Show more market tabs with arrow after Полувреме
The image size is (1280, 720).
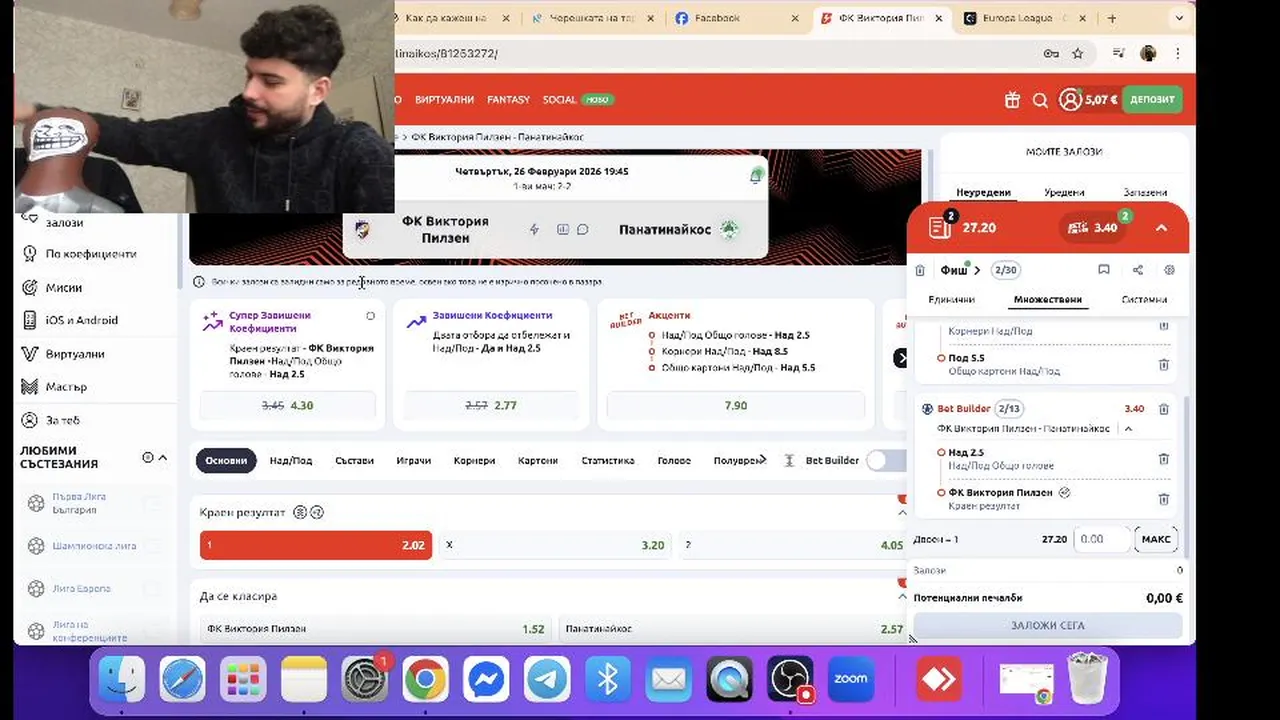click(x=763, y=460)
